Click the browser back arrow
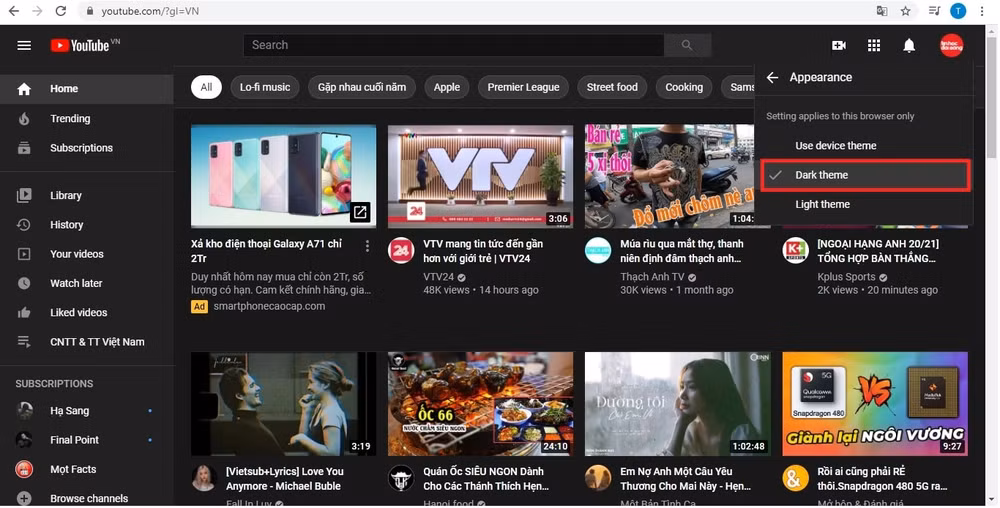Screen dimensions: 1000x508 point(13,11)
